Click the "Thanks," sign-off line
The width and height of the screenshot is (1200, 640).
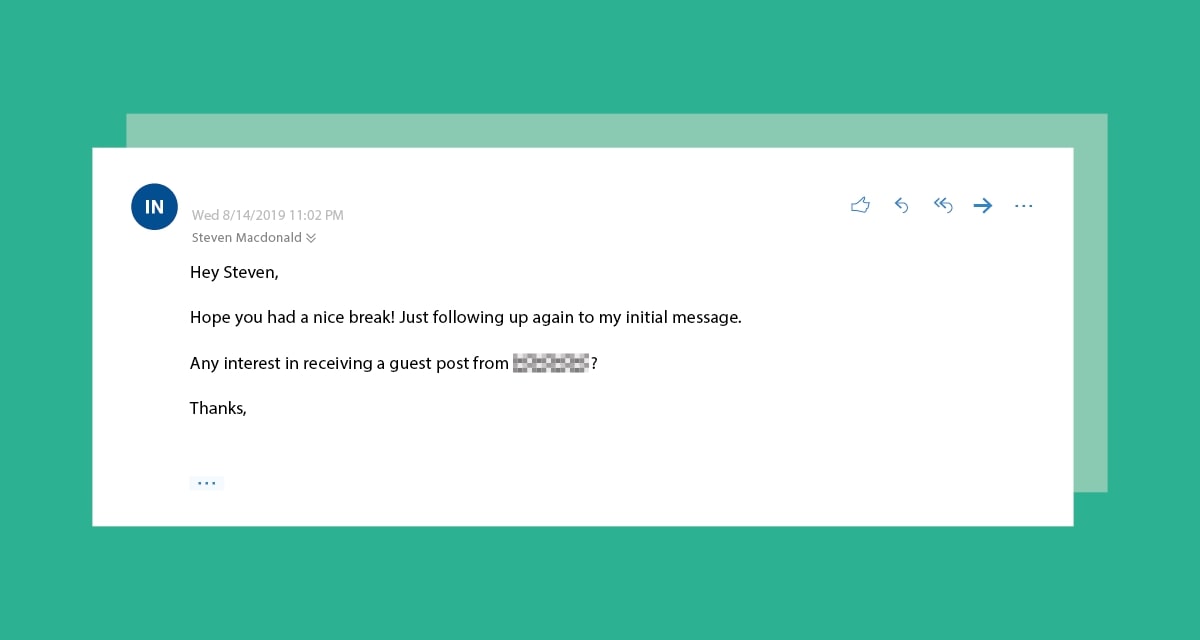[218, 408]
